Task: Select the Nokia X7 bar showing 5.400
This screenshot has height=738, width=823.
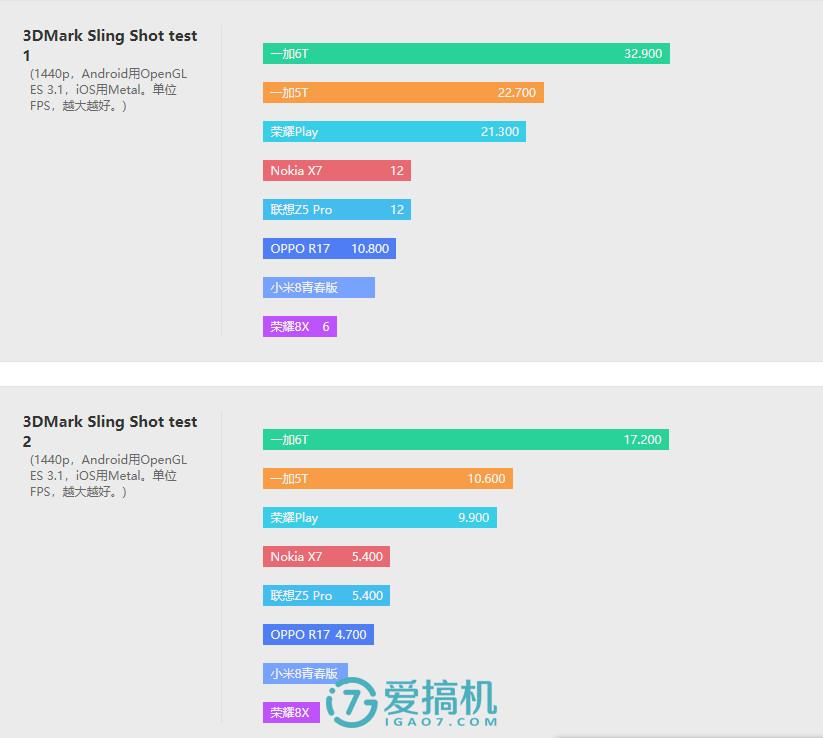Action: point(326,556)
